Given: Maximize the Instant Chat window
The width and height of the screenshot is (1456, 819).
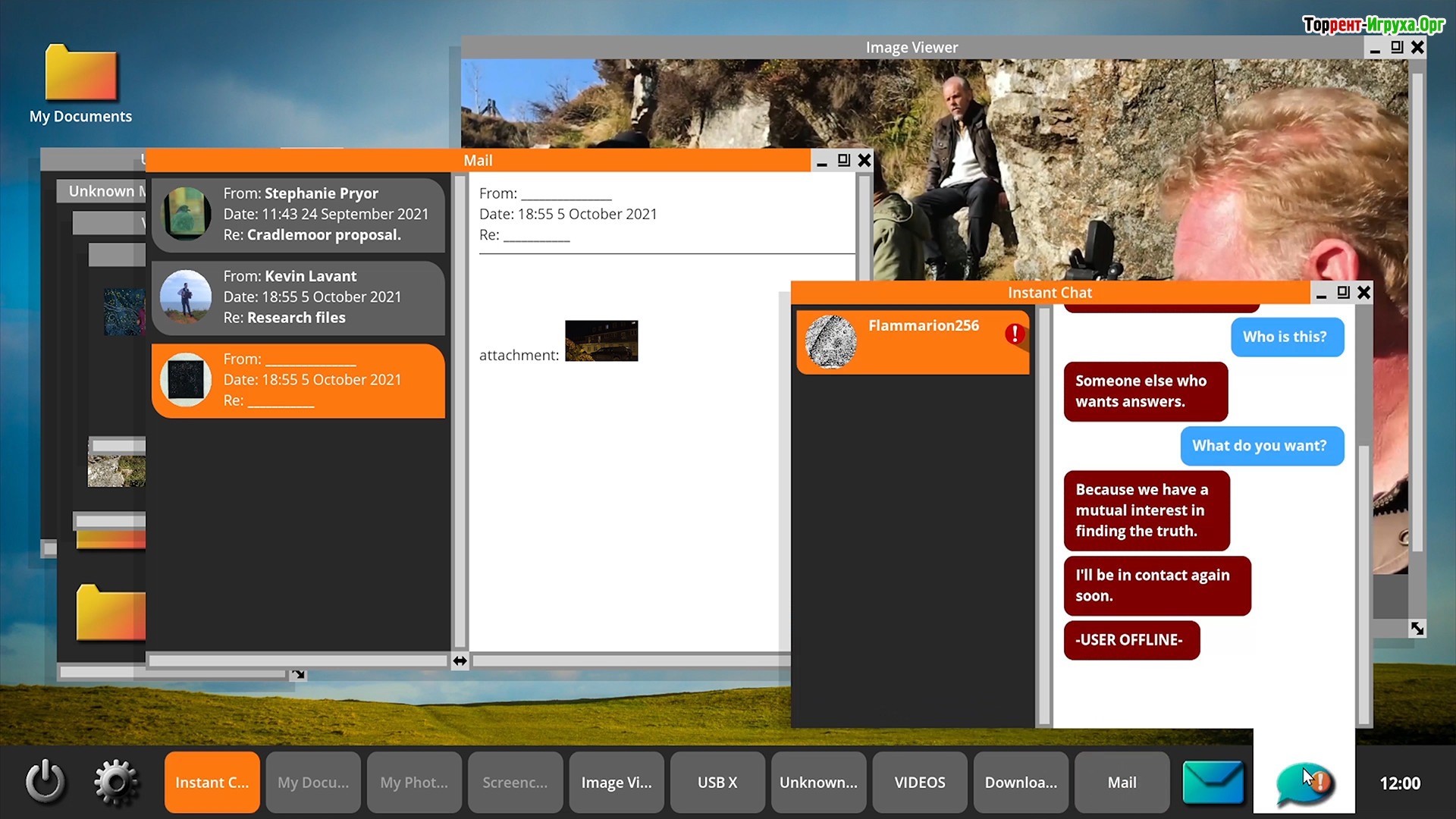Looking at the screenshot, I should point(1343,293).
